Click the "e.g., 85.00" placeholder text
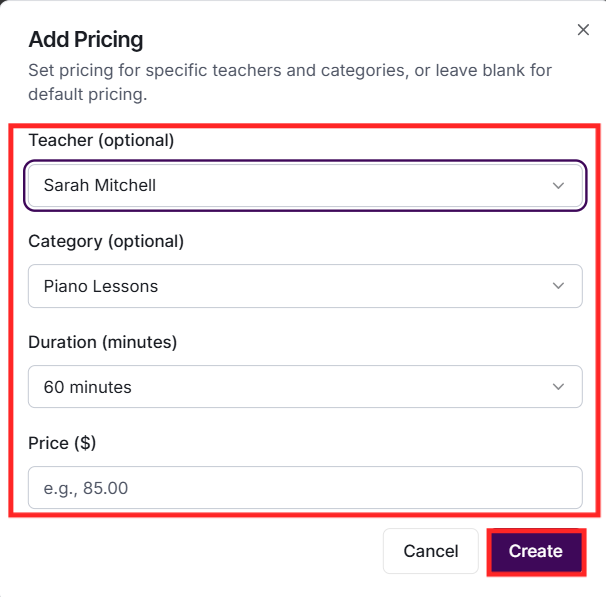The image size is (606, 597). (x=86, y=488)
